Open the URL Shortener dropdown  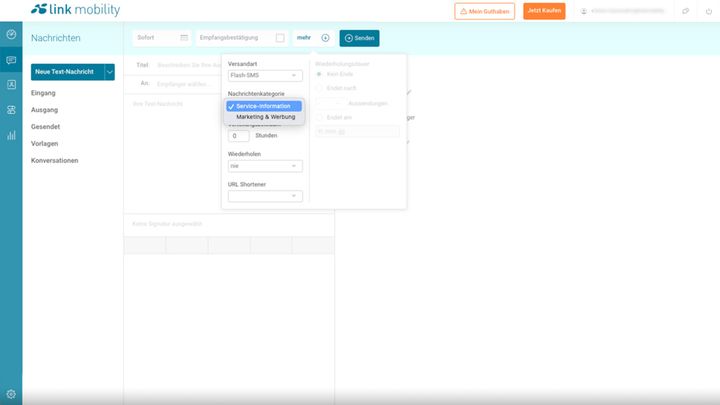(265, 196)
